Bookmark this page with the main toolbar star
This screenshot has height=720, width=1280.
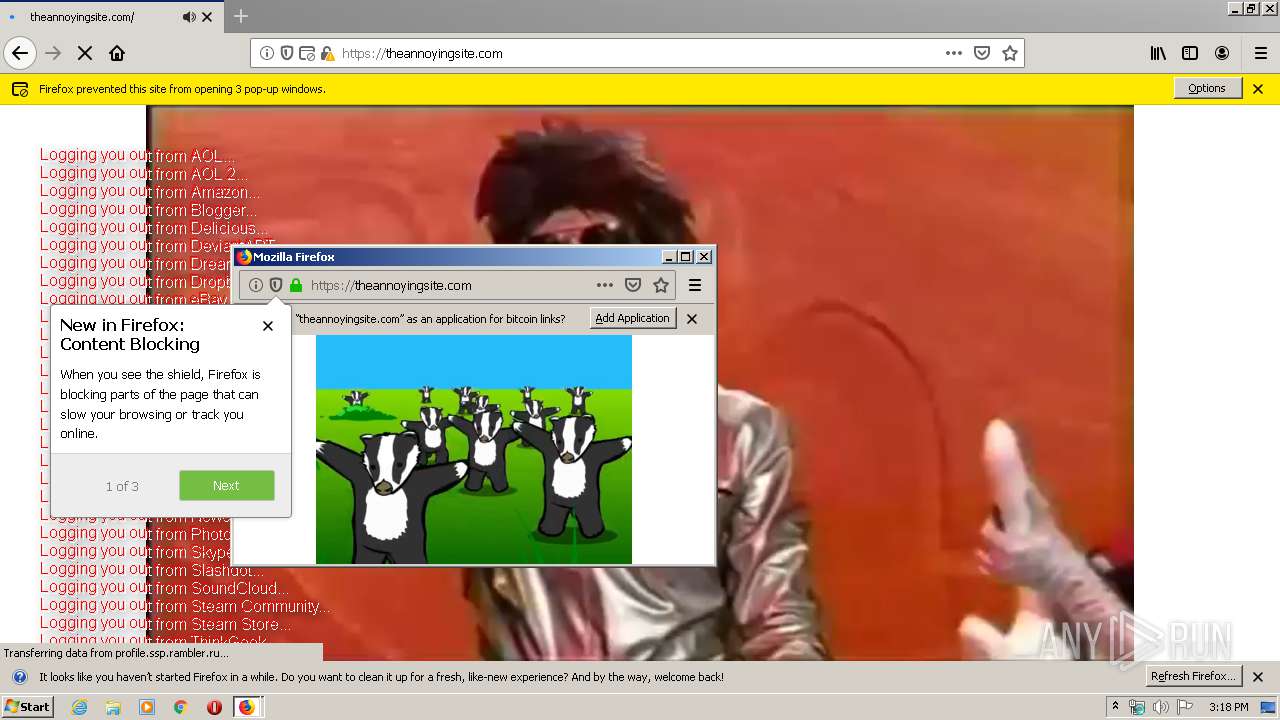tap(1010, 53)
